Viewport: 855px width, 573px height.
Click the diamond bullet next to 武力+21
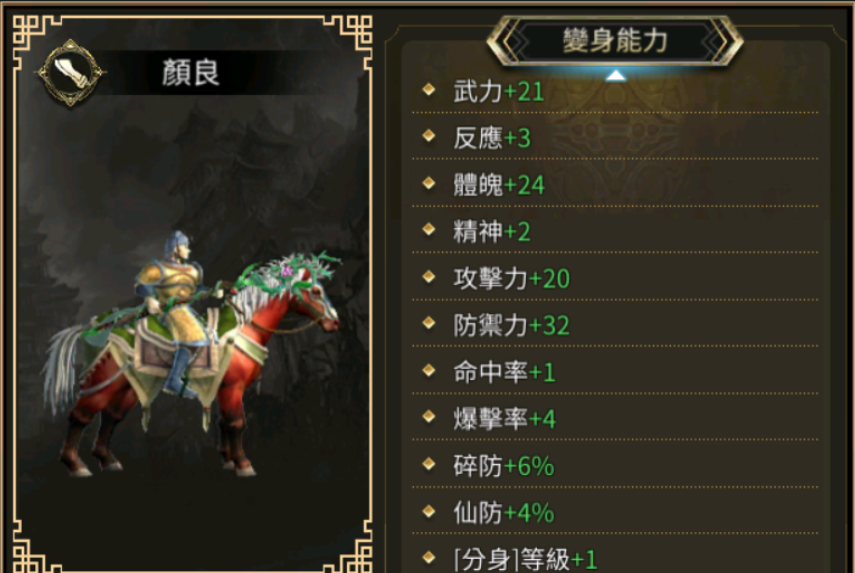(429, 89)
